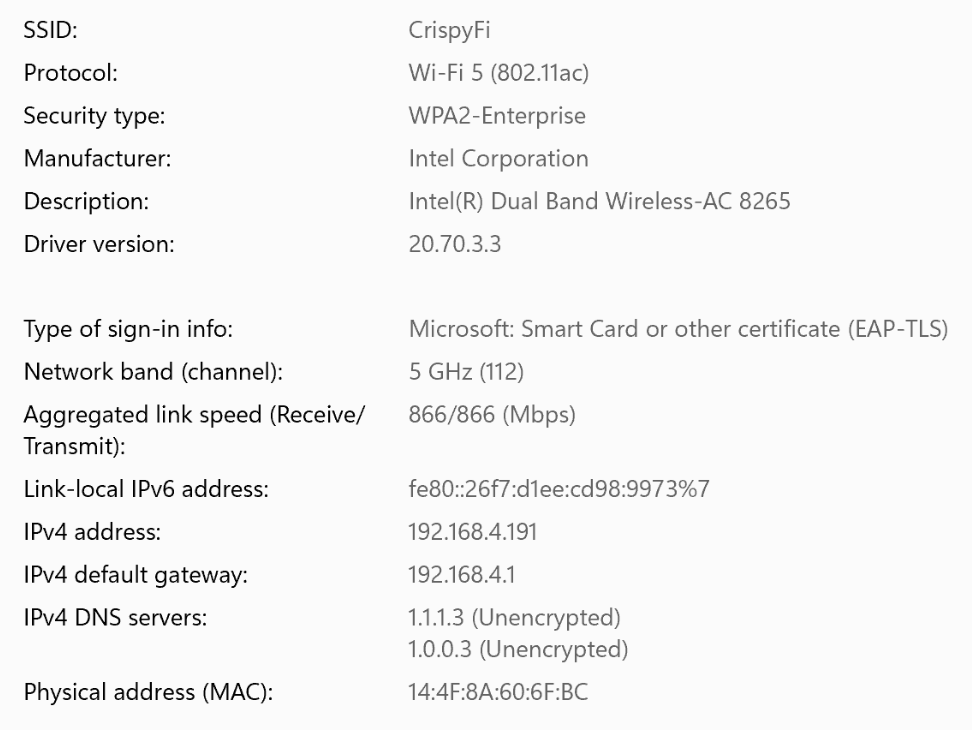This screenshot has height=730, width=972.
Task: Click the EAP-TLS sign-in info value
Action: pyautogui.click(x=678, y=329)
